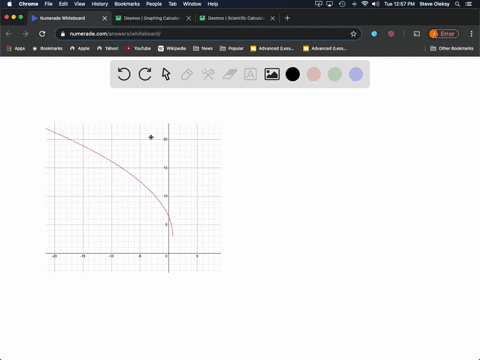The height and width of the screenshot is (360, 480).
Task: Open the People menu
Action: point(154,4)
